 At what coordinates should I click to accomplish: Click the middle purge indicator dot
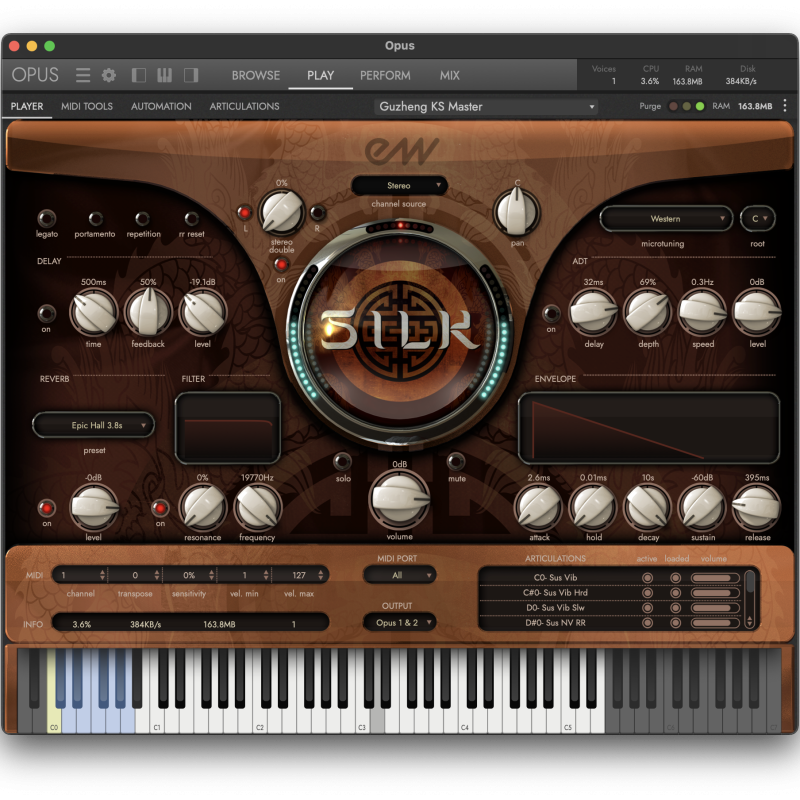point(687,106)
